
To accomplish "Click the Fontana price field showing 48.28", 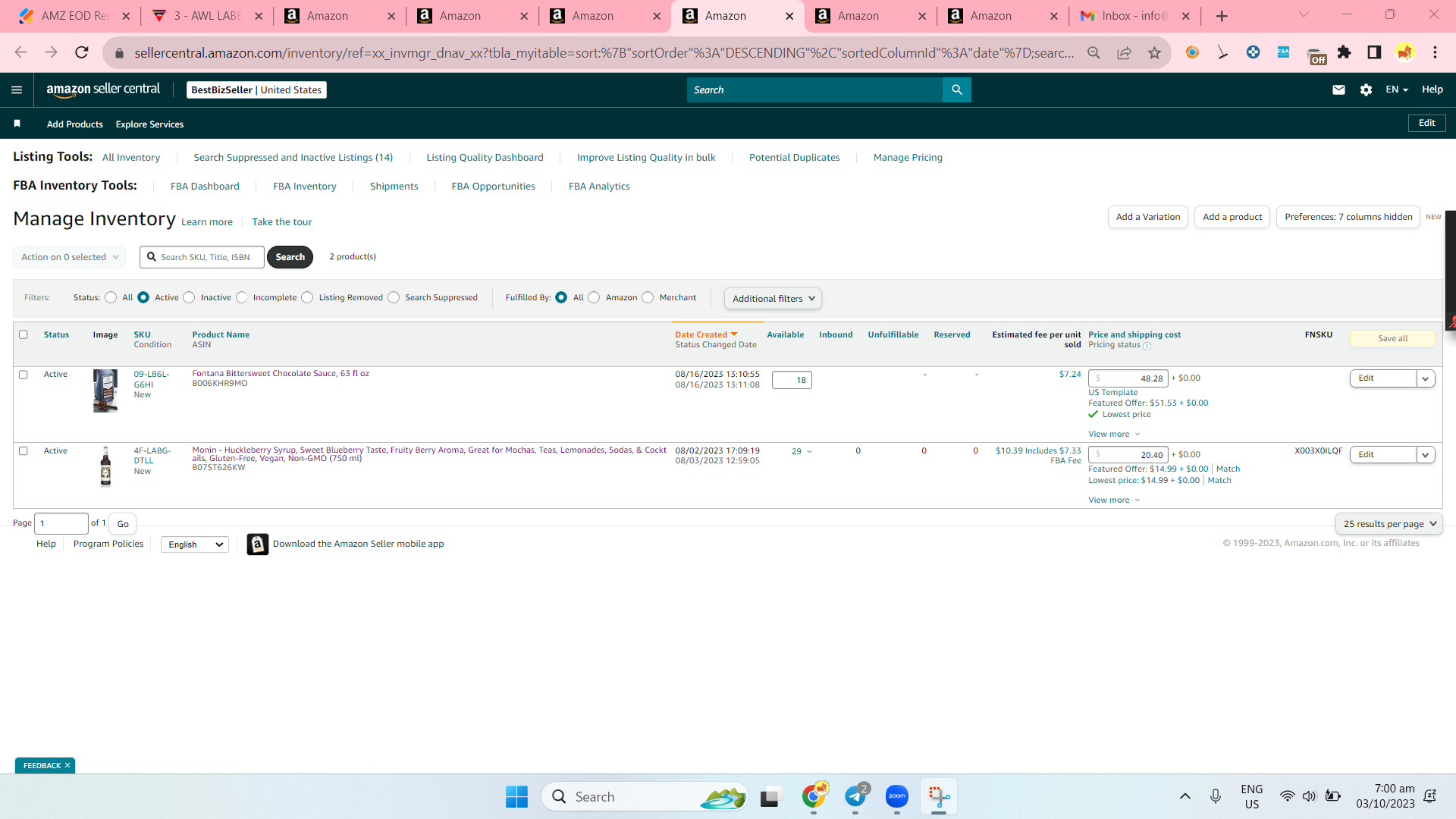I will click(1128, 378).
